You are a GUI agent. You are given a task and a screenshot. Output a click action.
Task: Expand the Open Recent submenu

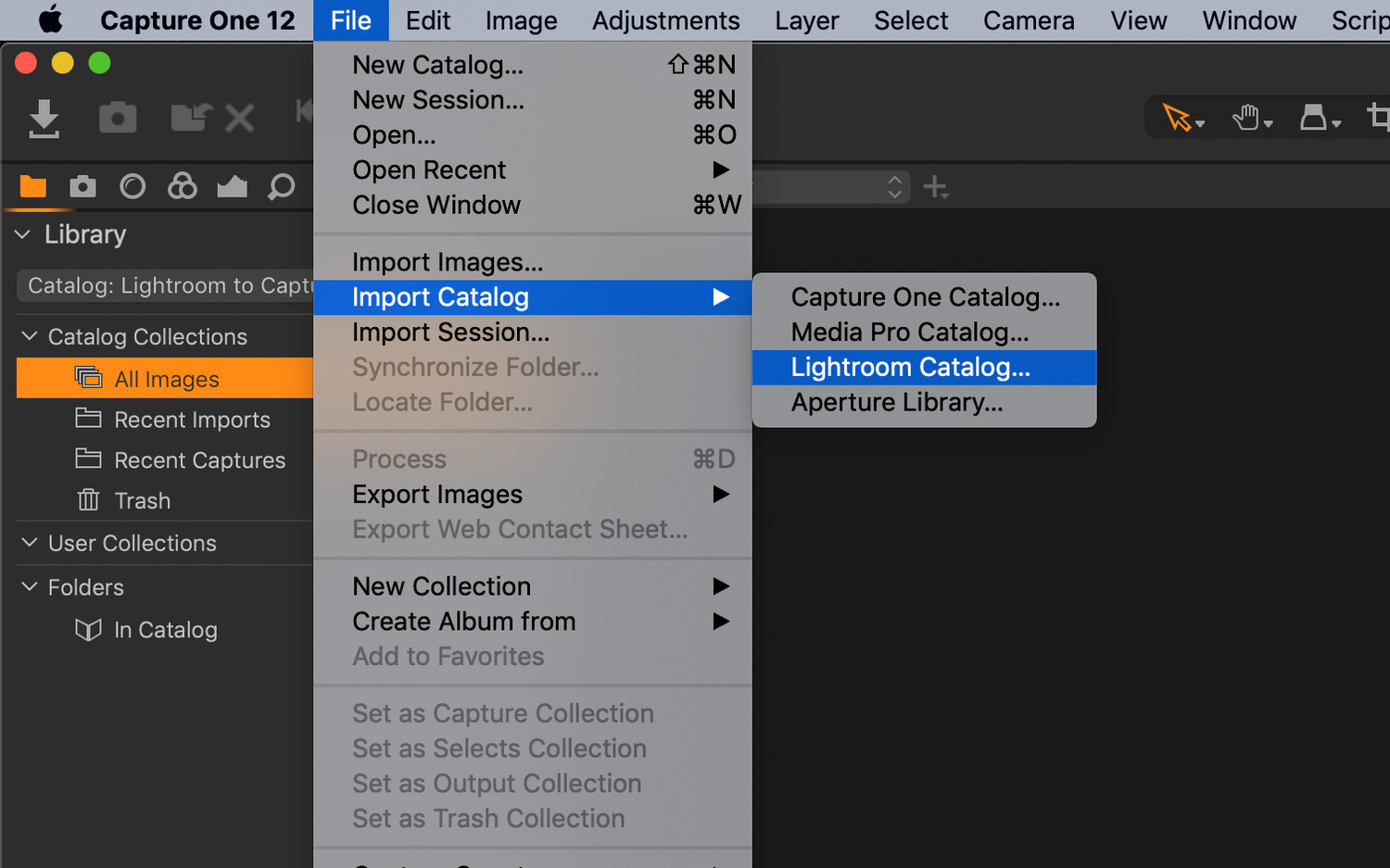[x=532, y=170]
